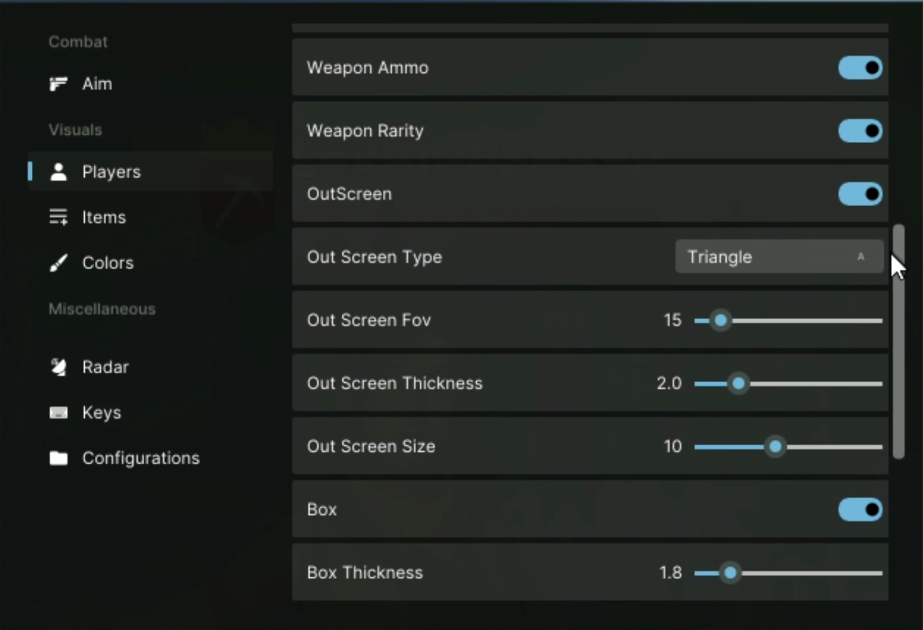Screen dimensions: 923x630
Task: Click the Items list icon
Action: 59,217
